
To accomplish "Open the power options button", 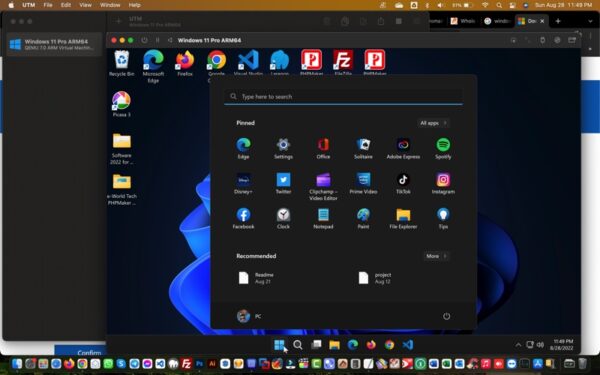I will pos(446,316).
